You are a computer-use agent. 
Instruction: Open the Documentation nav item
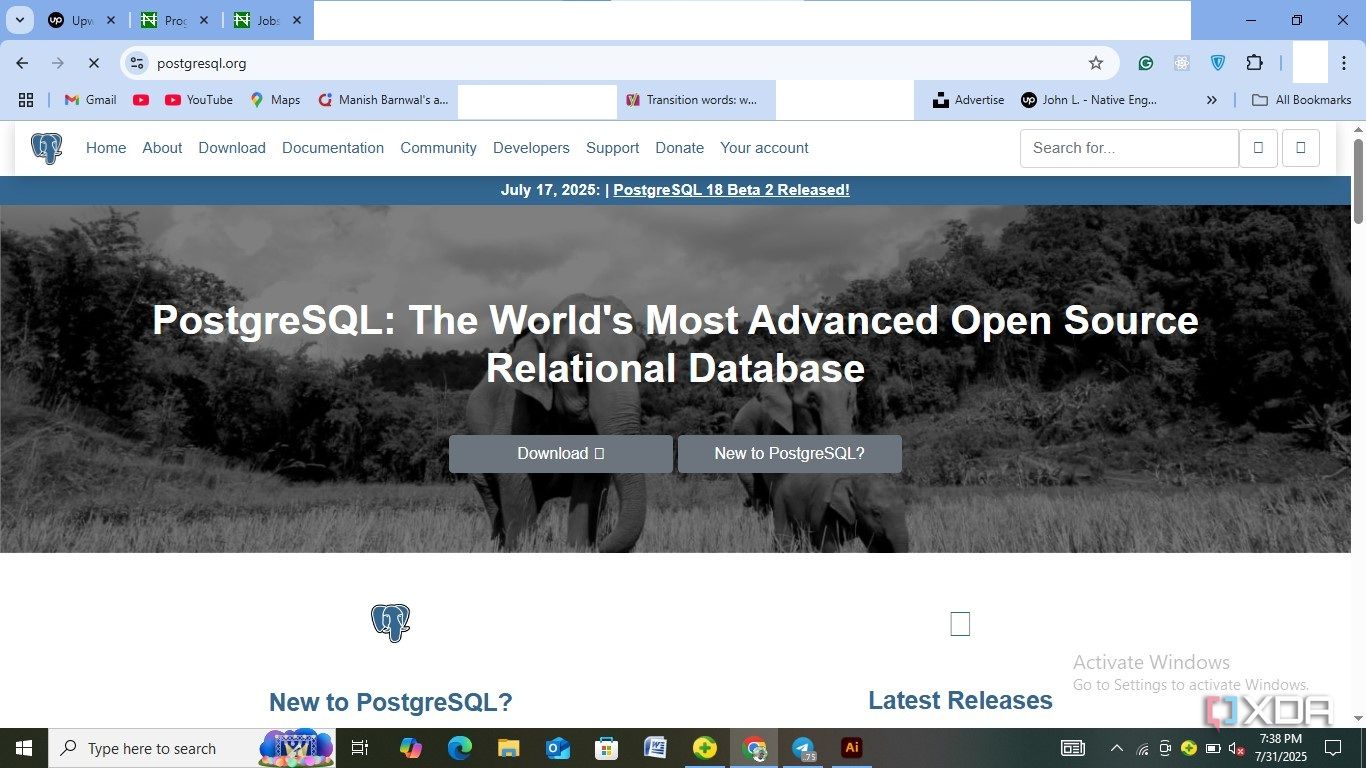tap(333, 148)
